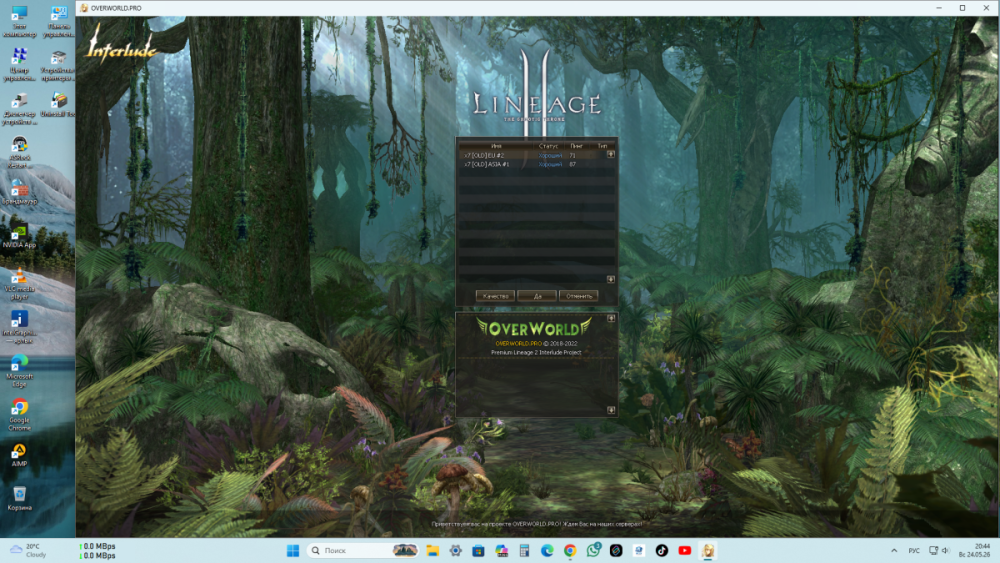Sort server list by Статус column

(548, 146)
